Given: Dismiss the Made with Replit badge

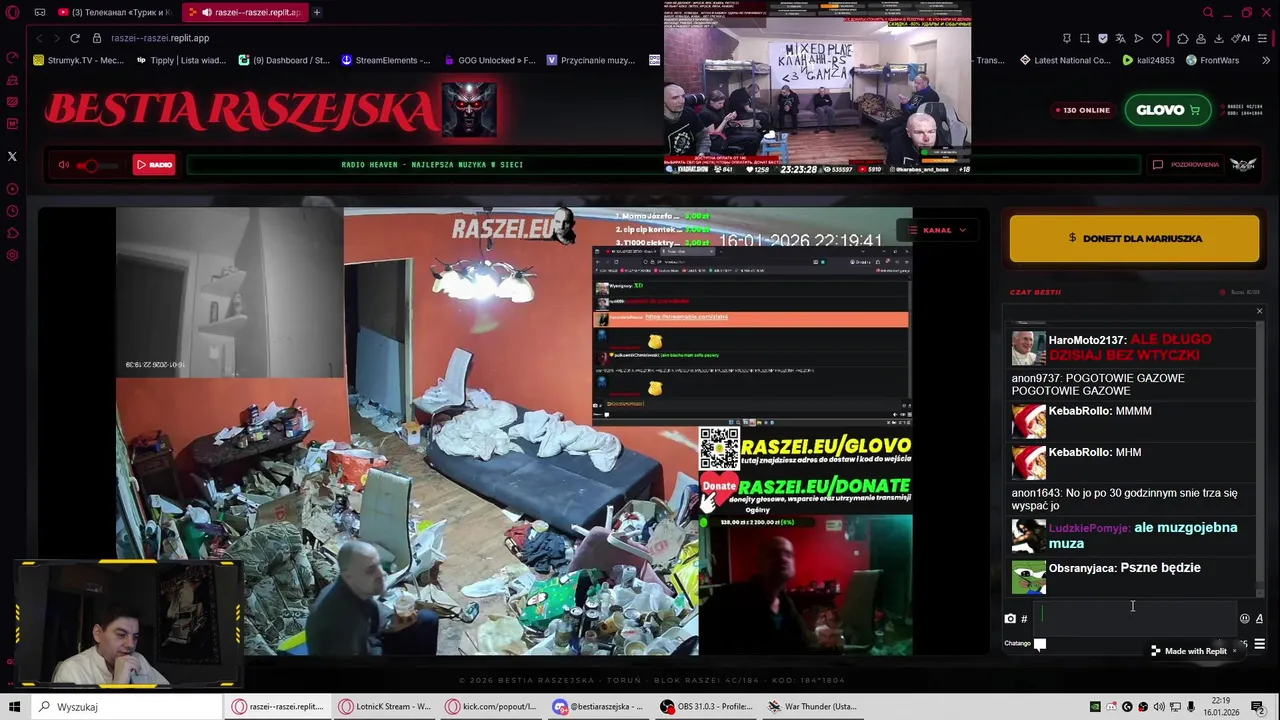Looking at the screenshot, I should tap(1234, 651).
